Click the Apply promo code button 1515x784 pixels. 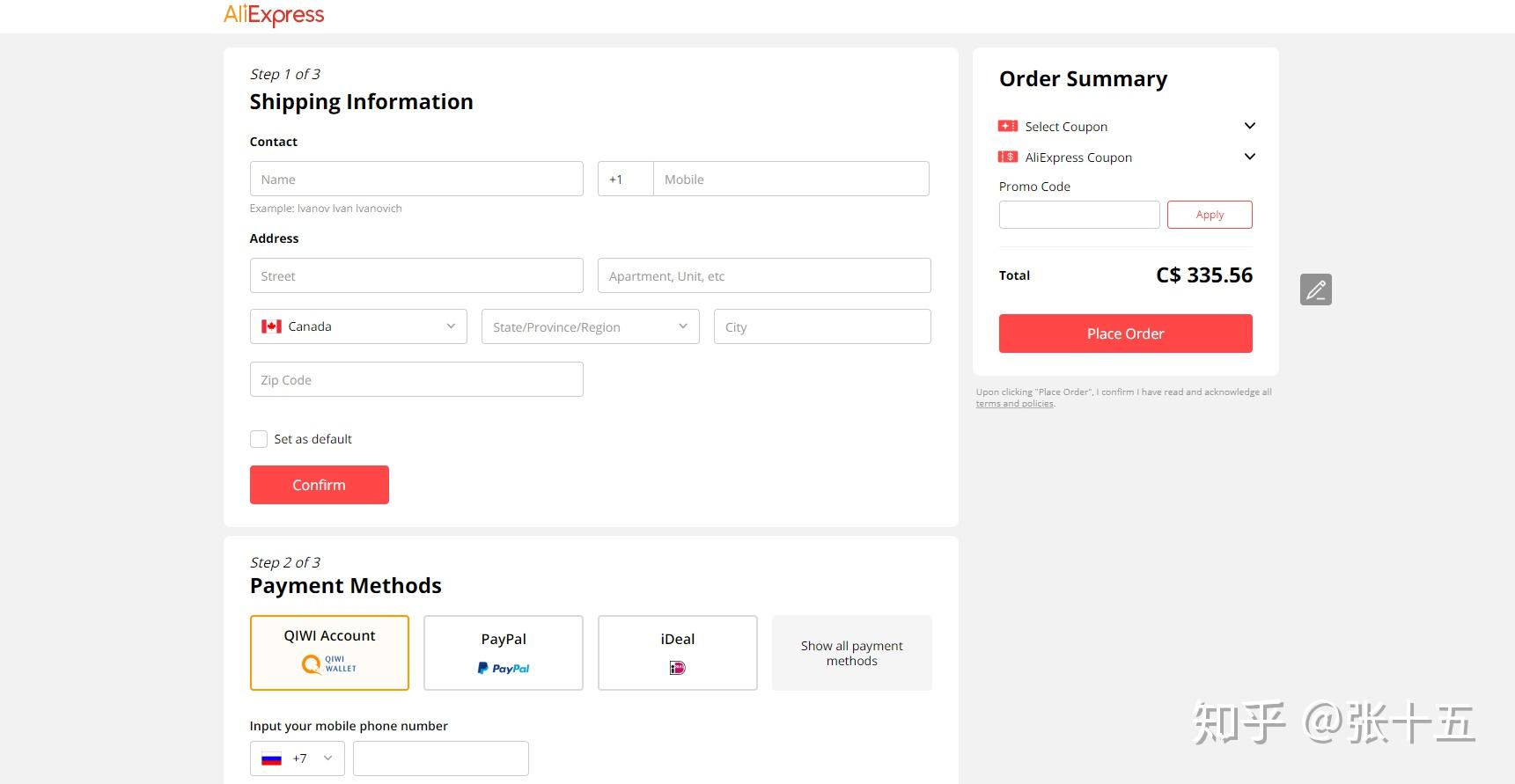[1210, 215]
